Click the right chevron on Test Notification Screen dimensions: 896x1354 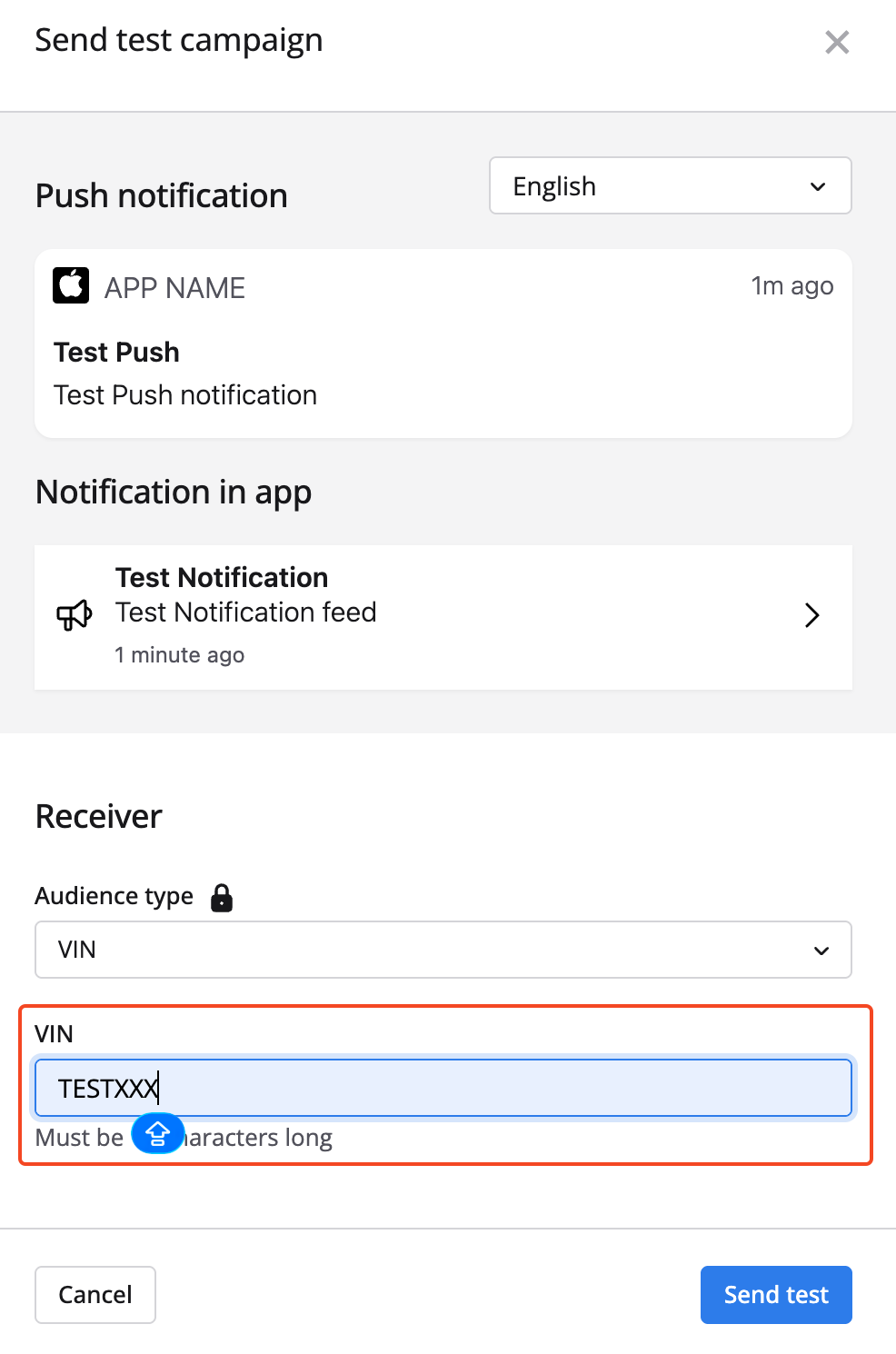coord(811,615)
